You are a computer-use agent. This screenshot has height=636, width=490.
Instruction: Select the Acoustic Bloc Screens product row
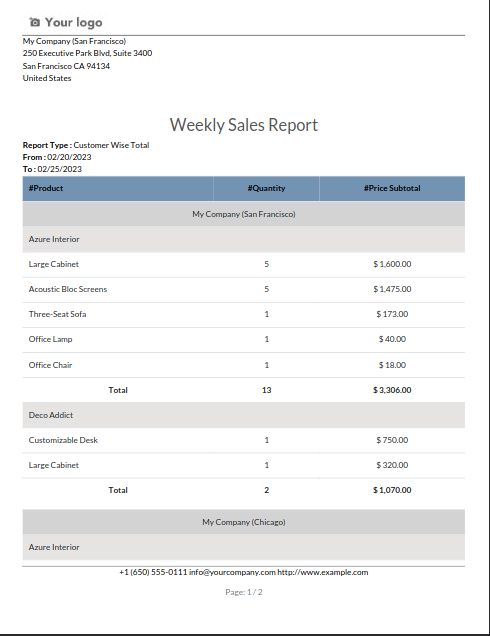coord(244,289)
